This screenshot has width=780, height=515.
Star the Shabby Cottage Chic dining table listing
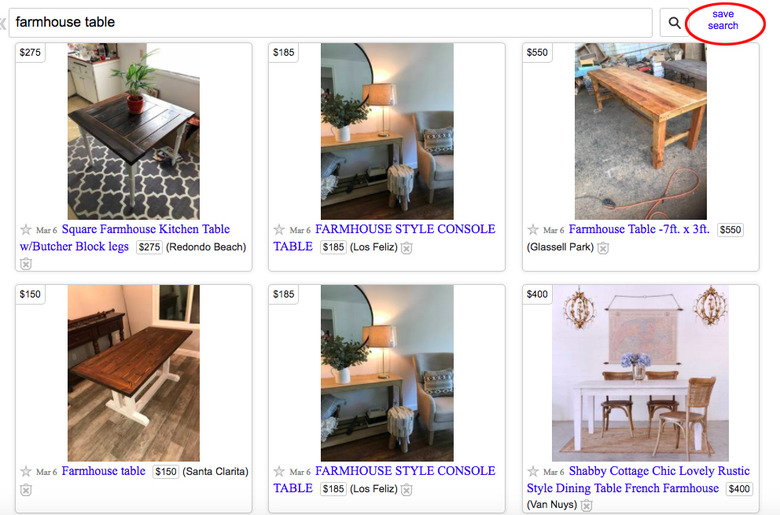(533, 471)
